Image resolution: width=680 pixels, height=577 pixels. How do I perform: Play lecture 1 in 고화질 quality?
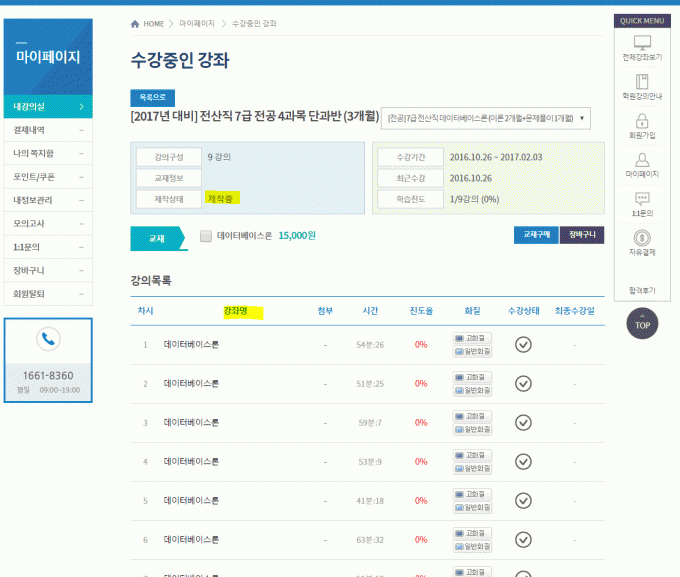[x=472, y=338]
